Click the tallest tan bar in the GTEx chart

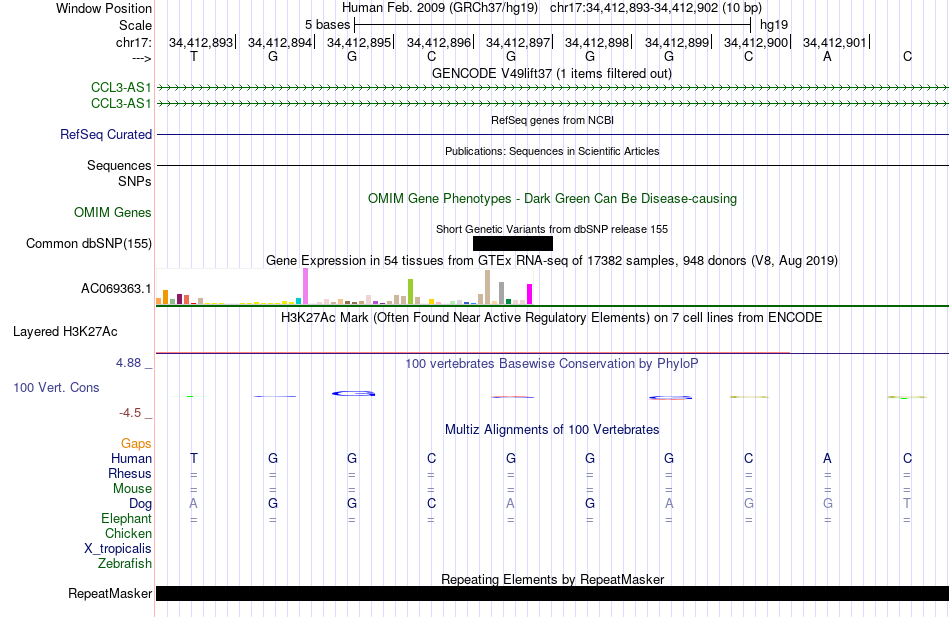click(488, 287)
